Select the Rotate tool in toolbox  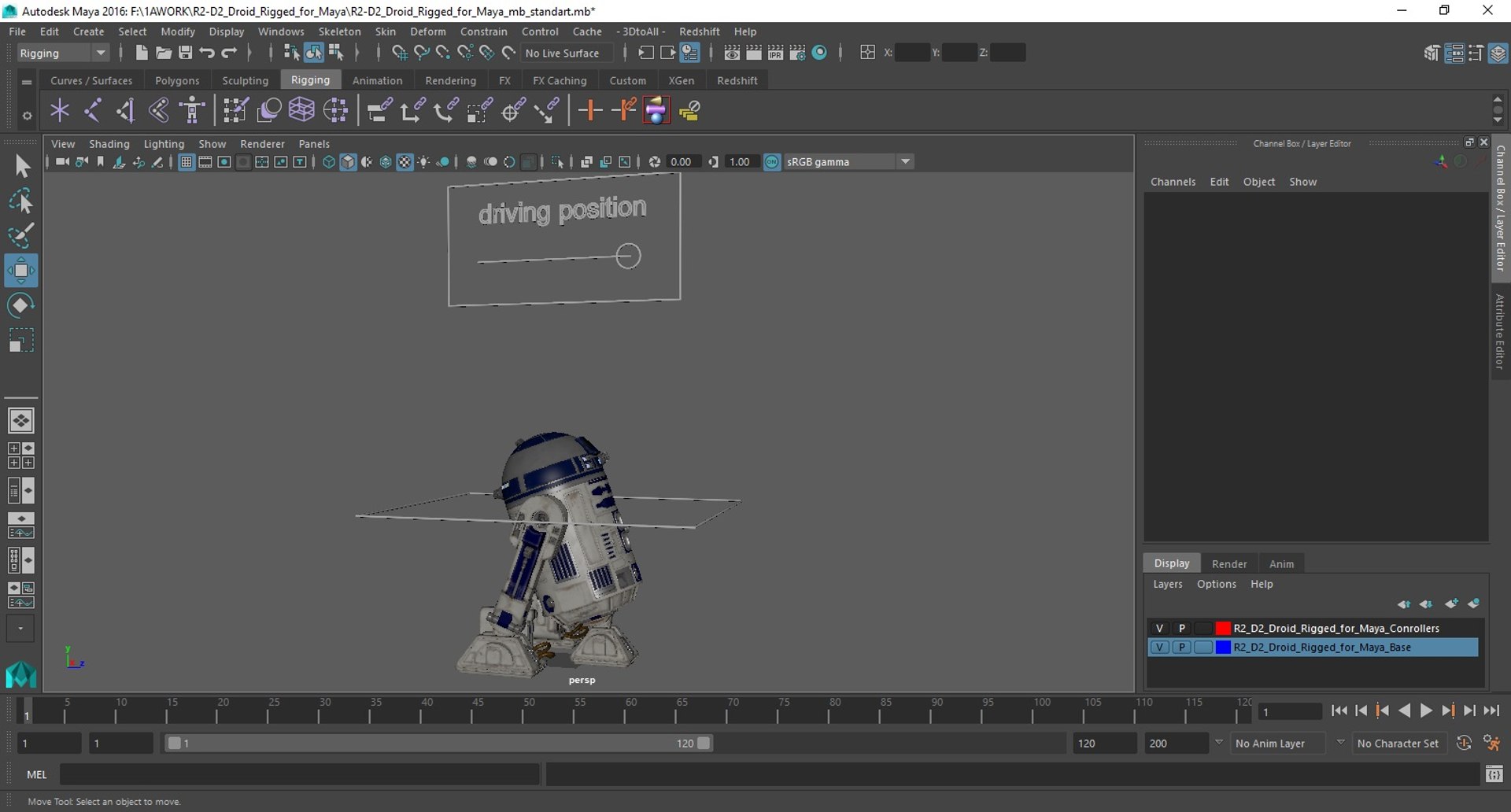(x=21, y=305)
